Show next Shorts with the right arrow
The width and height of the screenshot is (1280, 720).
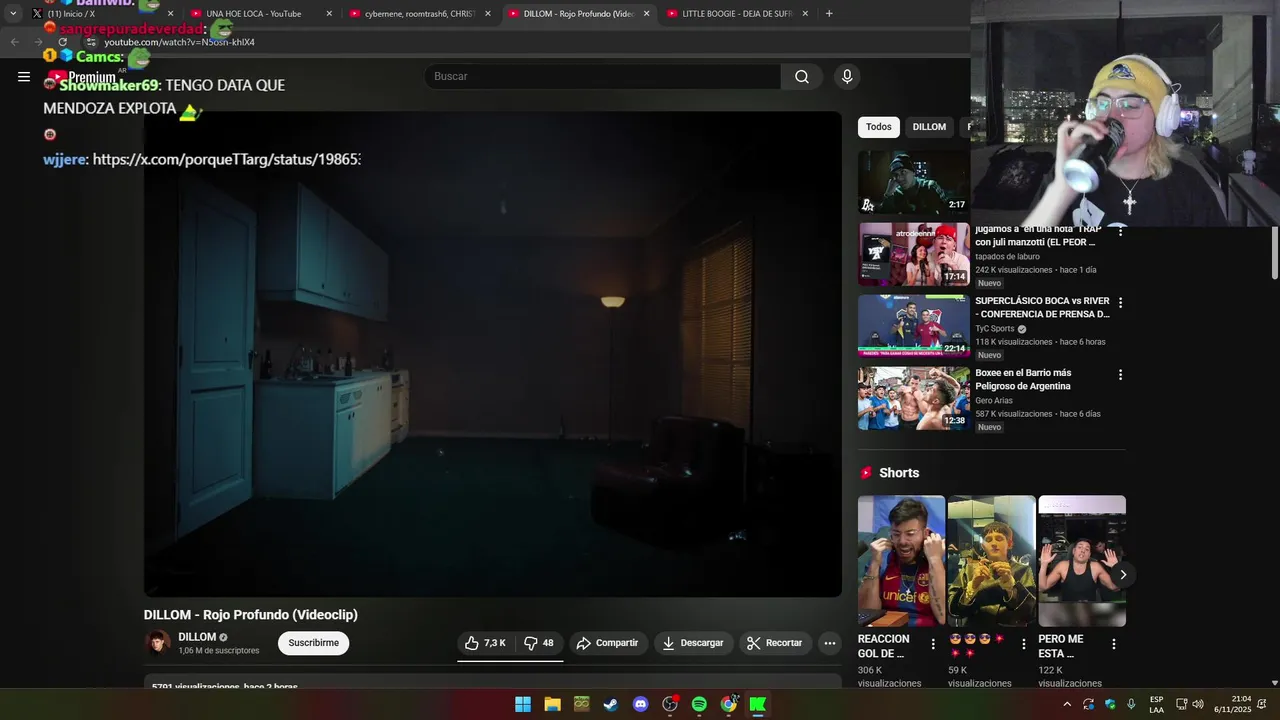click(1122, 574)
